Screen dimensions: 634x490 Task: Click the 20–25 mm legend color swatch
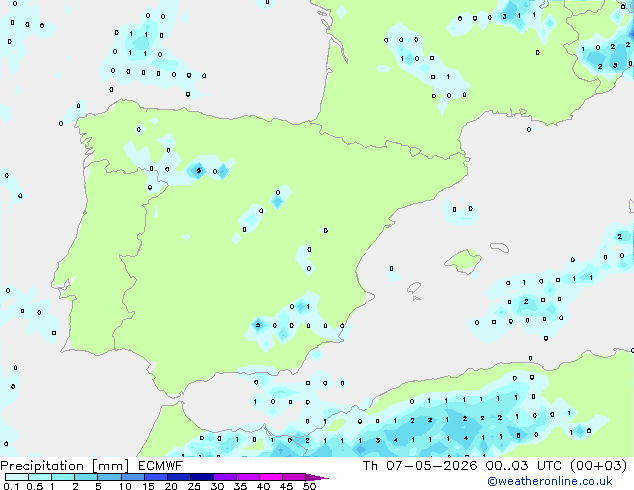tap(178, 477)
